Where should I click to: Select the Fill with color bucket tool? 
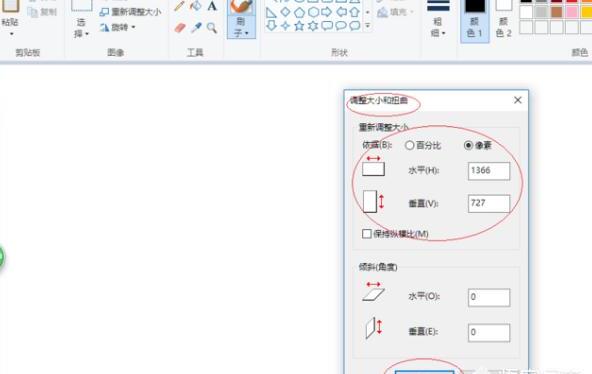tap(196, 6)
